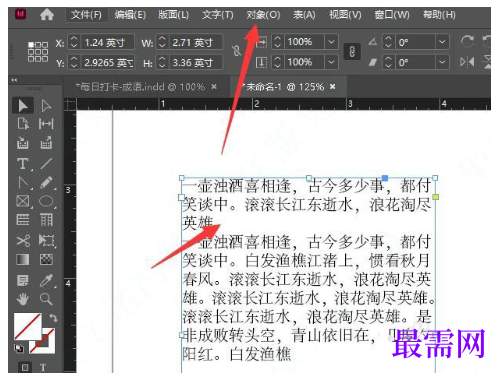Select the Direct Selection tool (white arrow)

[46, 105]
